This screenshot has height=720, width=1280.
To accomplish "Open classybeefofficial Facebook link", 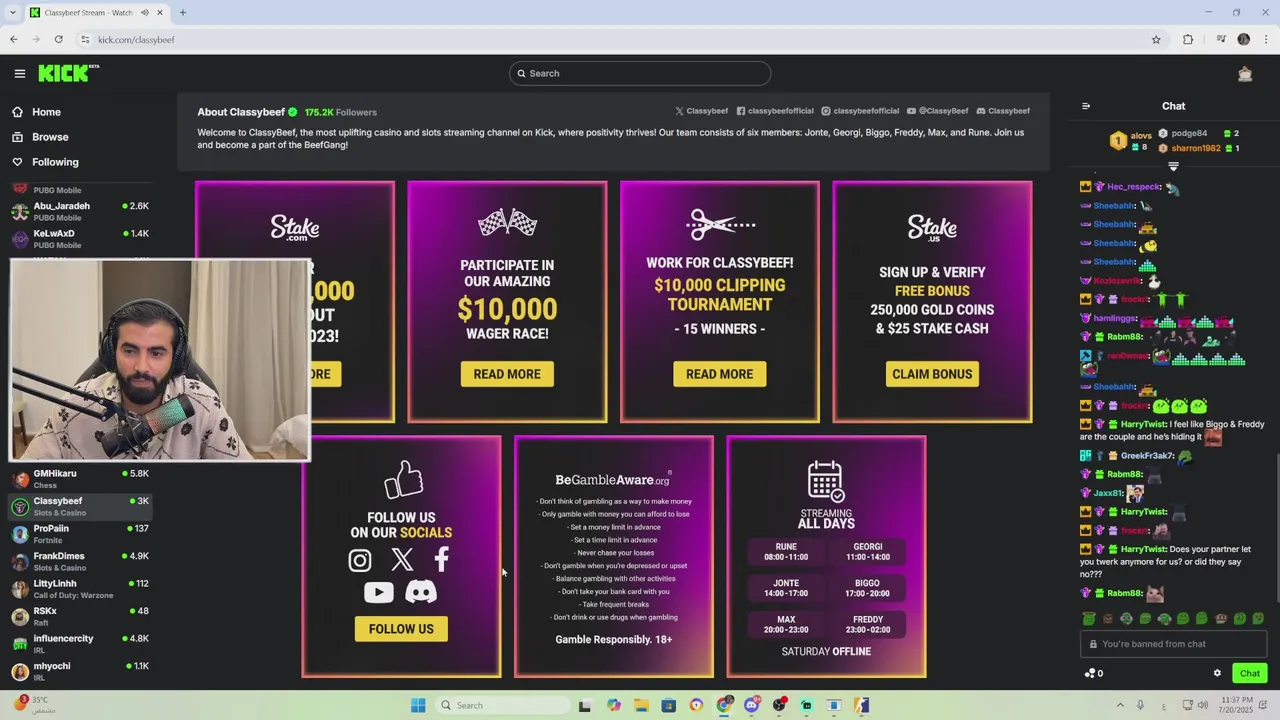I will coord(775,111).
